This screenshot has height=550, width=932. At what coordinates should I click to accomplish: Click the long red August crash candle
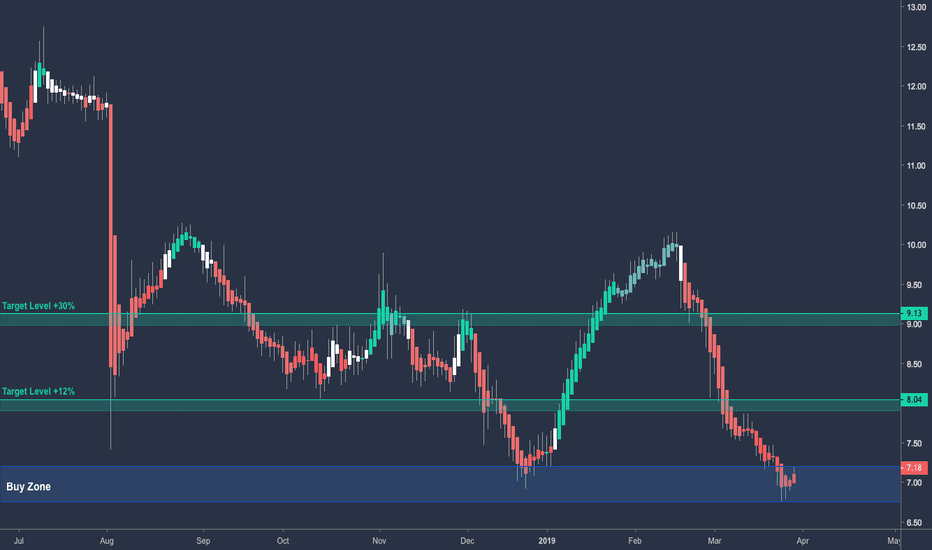(111, 235)
